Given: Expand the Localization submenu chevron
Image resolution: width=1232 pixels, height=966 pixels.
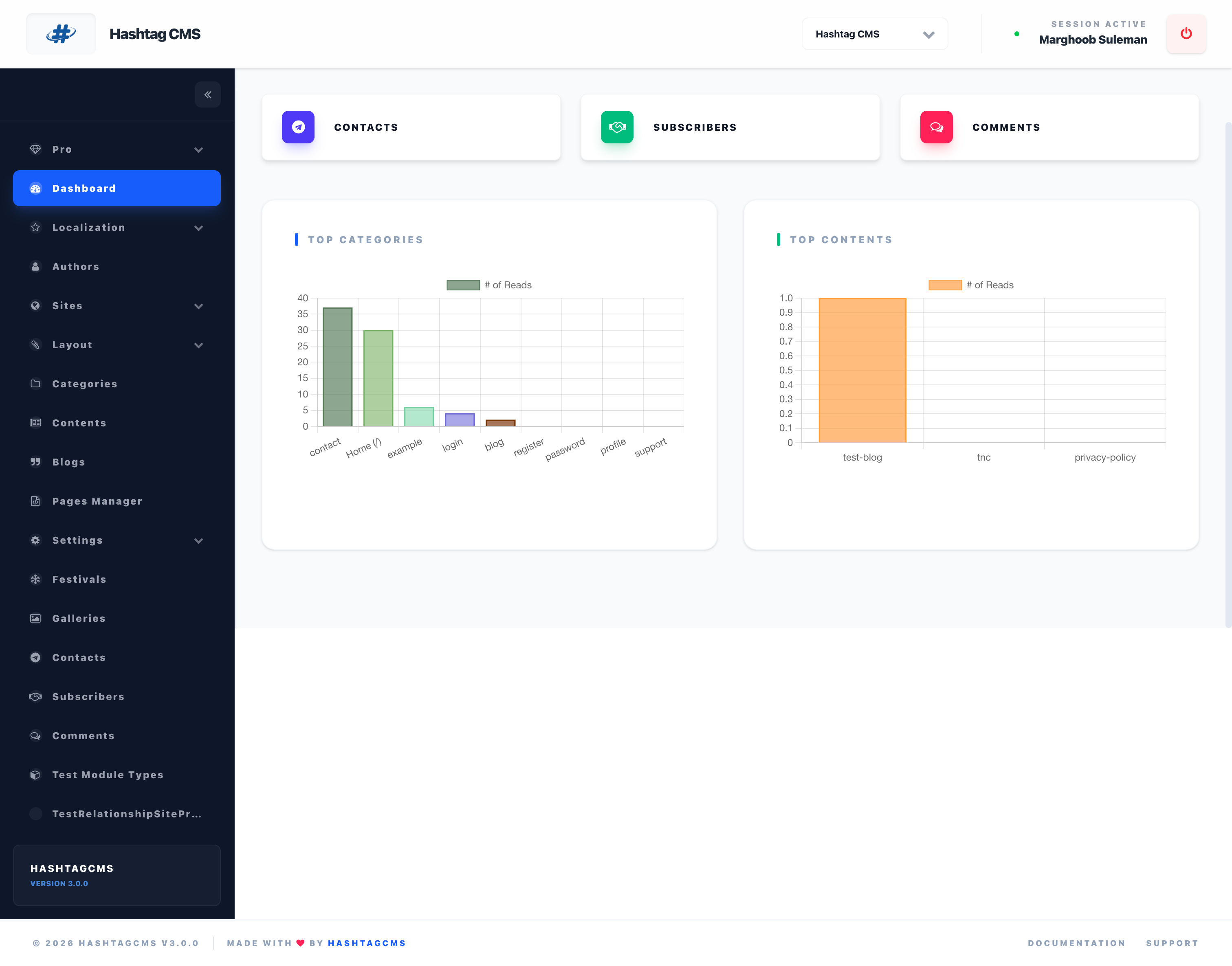Looking at the screenshot, I should (x=198, y=228).
